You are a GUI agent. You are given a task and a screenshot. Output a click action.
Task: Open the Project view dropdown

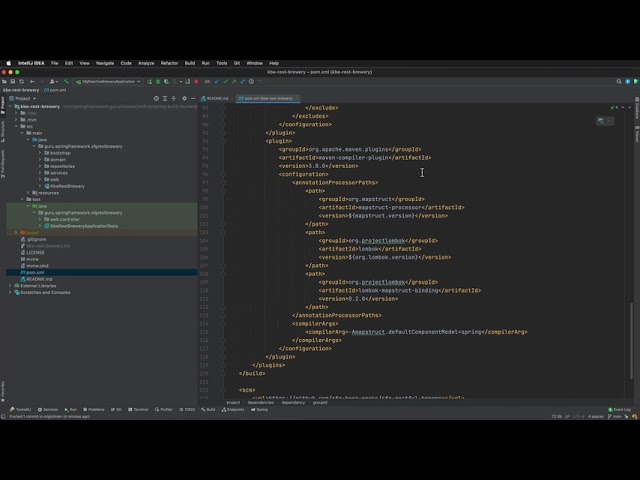tap(23, 98)
